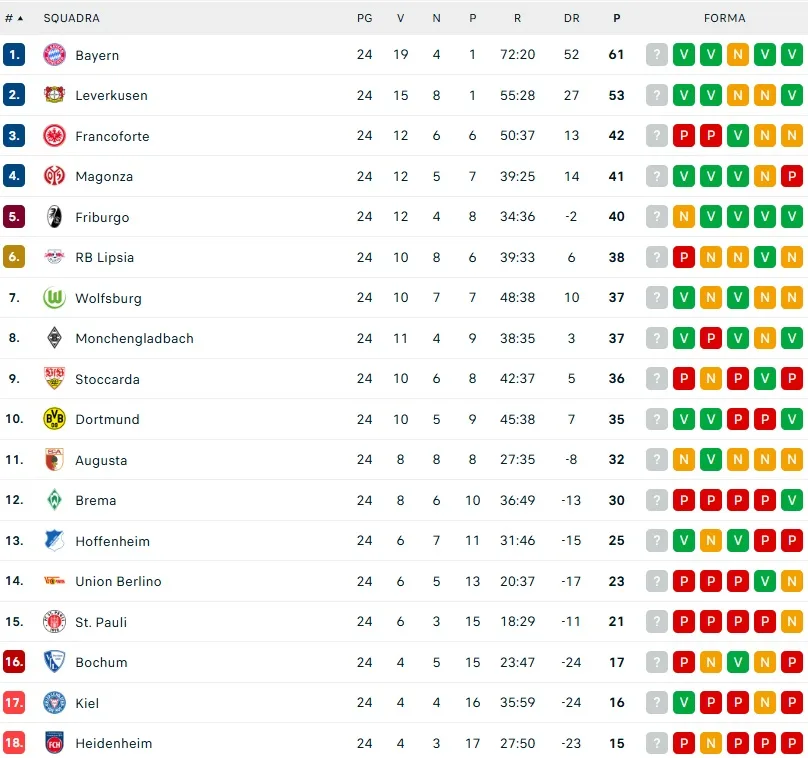The image size is (808, 758).
Task: Click the St. Pauli club crest
Action: pyautogui.click(x=54, y=622)
